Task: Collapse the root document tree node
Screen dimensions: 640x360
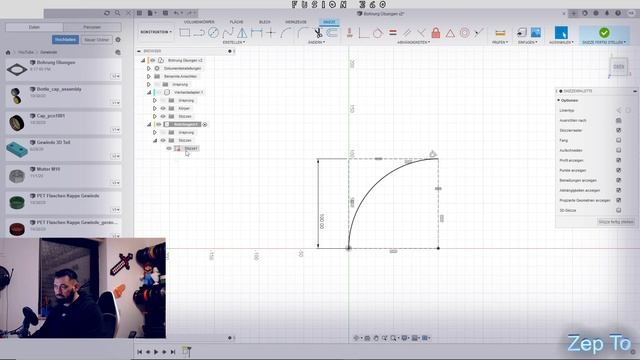Action: tap(143, 60)
